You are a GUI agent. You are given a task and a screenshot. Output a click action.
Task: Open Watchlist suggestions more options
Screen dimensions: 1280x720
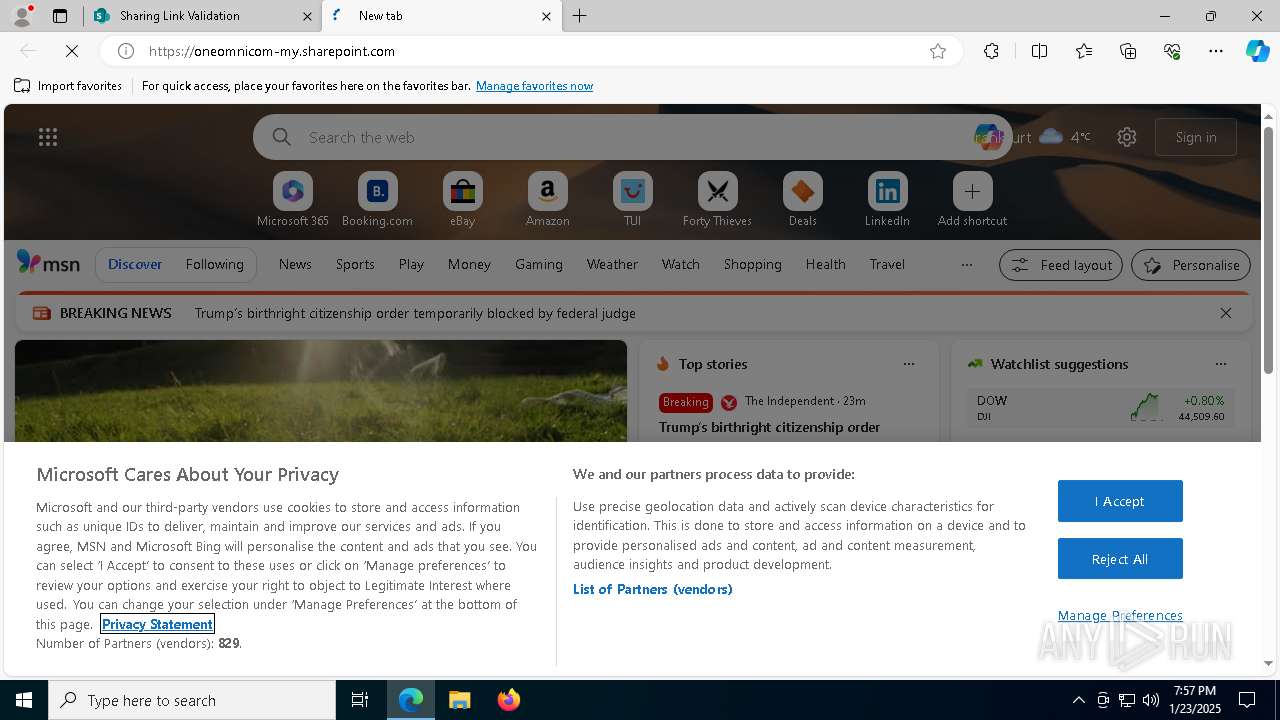[x=1221, y=364]
